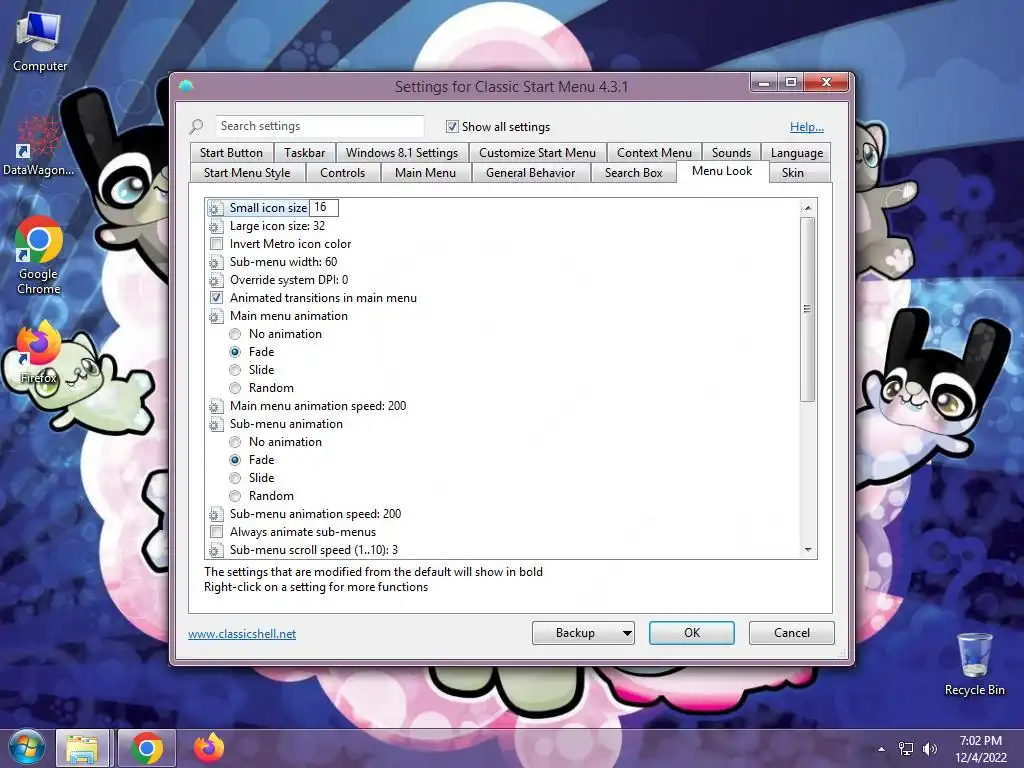The height and width of the screenshot is (768, 1024).
Task: Click the Classic Shell title bar icon
Action: point(185,86)
